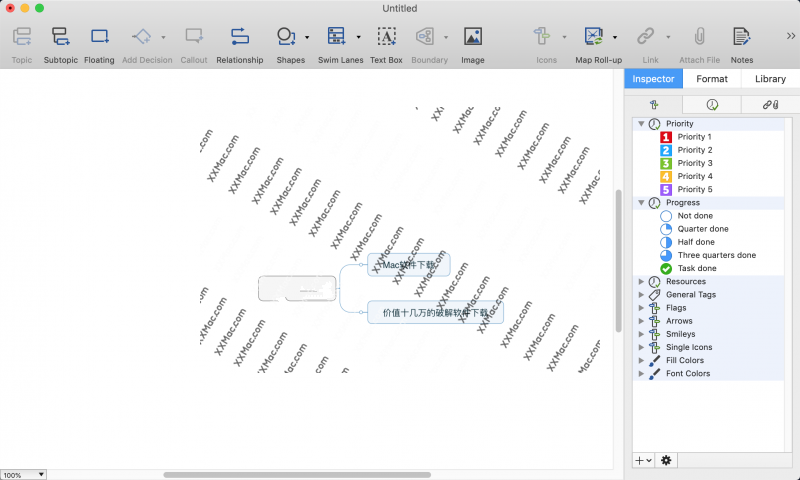The height and width of the screenshot is (480, 800).
Task: Click the Swim Lanes icon
Action: coord(336,37)
